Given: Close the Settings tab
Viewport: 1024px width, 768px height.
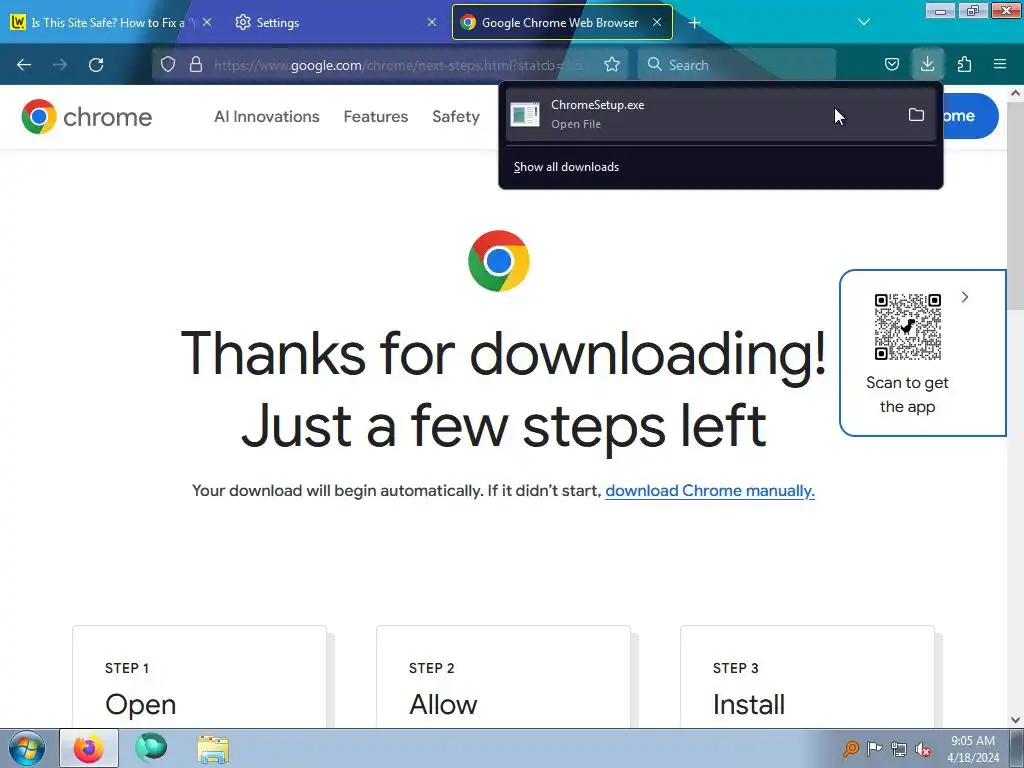Looking at the screenshot, I should pos(432,23).
